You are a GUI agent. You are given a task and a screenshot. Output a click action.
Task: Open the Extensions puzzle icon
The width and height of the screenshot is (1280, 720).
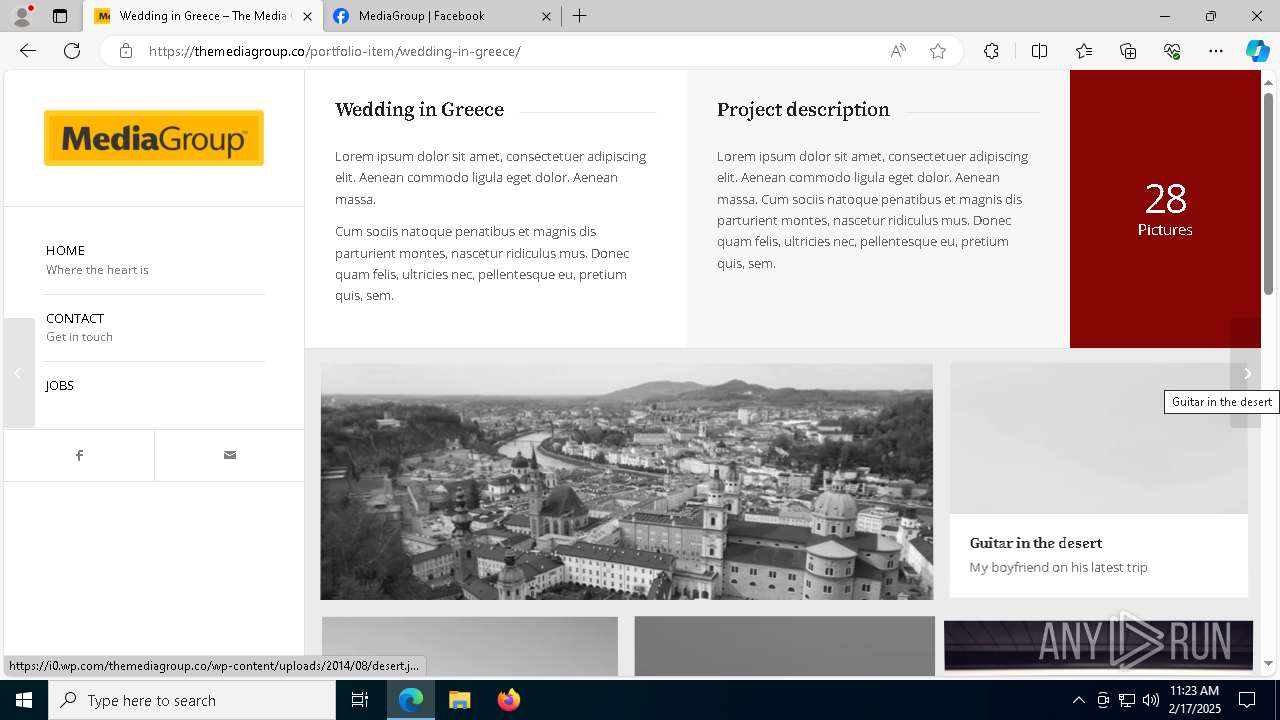pos(991,51)
